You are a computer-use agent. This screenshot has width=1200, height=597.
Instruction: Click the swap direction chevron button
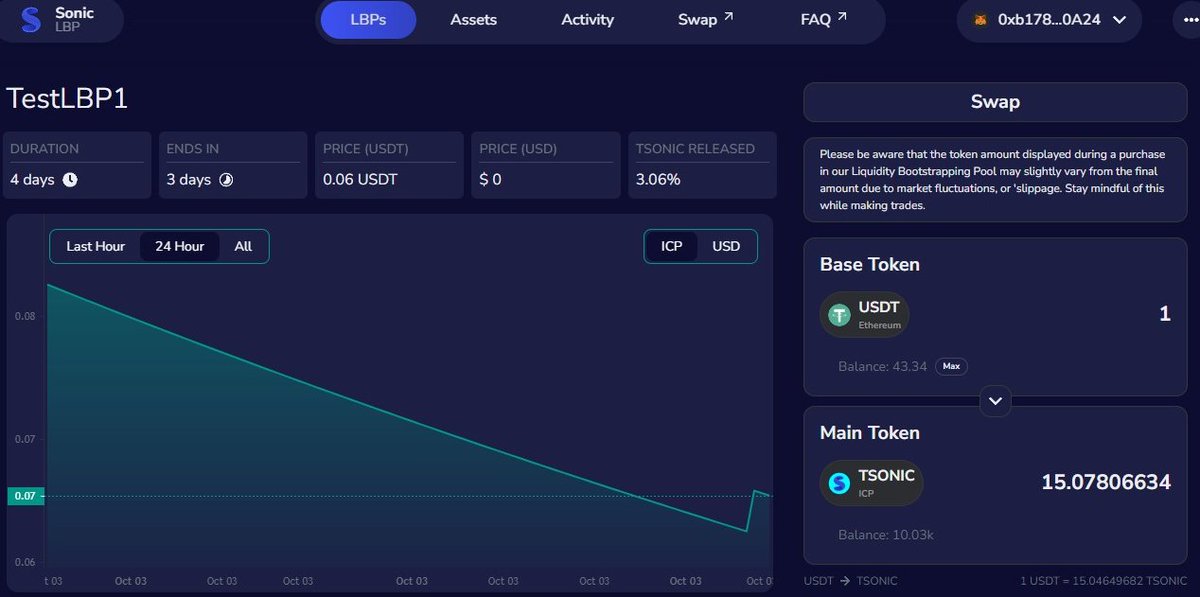tap(995, 400)
